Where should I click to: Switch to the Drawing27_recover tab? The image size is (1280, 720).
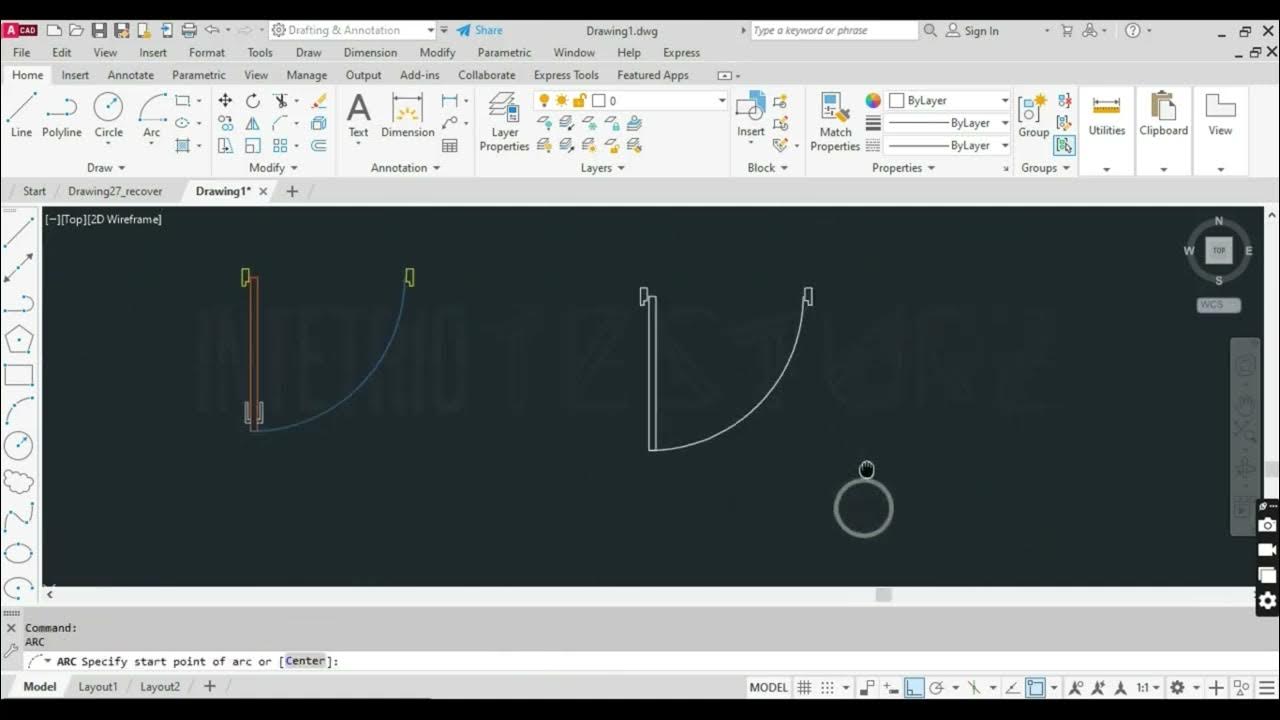point(115,190)
